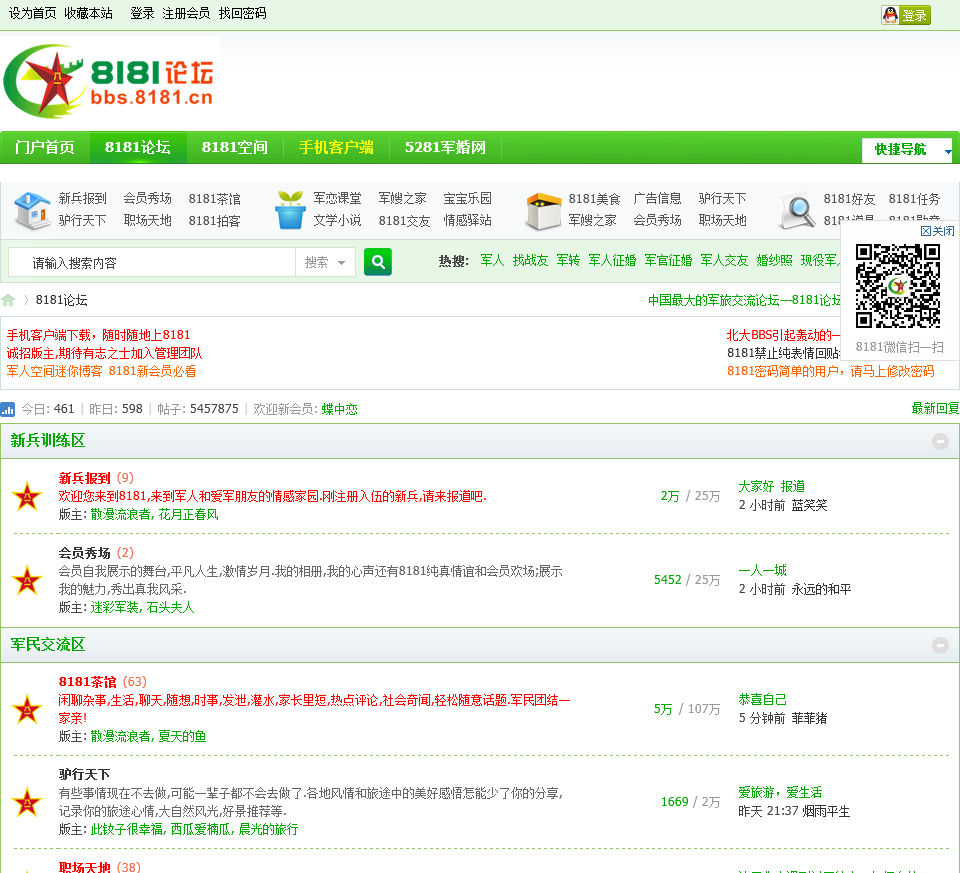
Task: Click the home breadcrumb icon
Action: tap(8, 300)
